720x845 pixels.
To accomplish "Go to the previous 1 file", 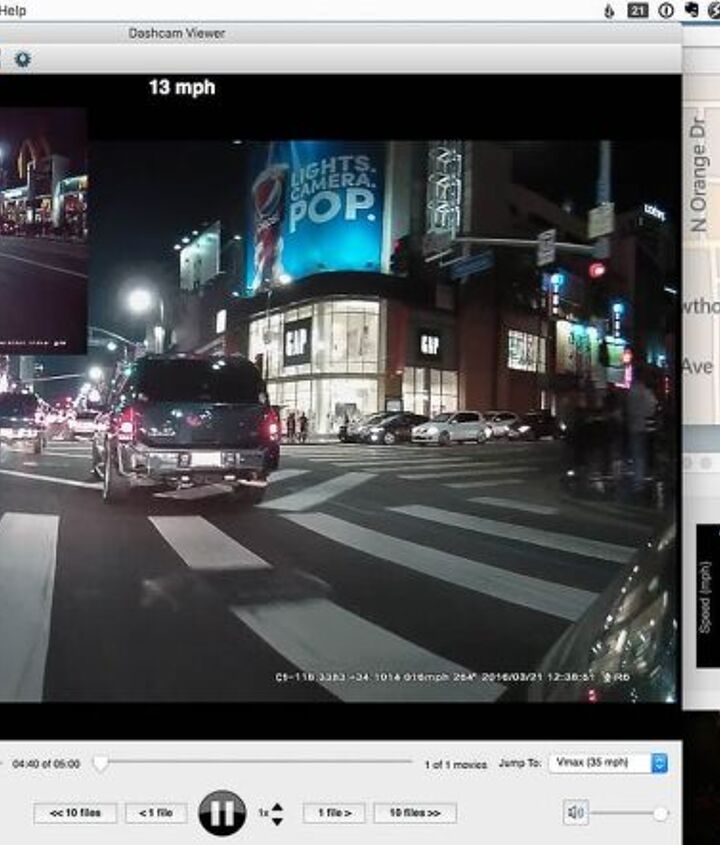I will coord(156,813).
